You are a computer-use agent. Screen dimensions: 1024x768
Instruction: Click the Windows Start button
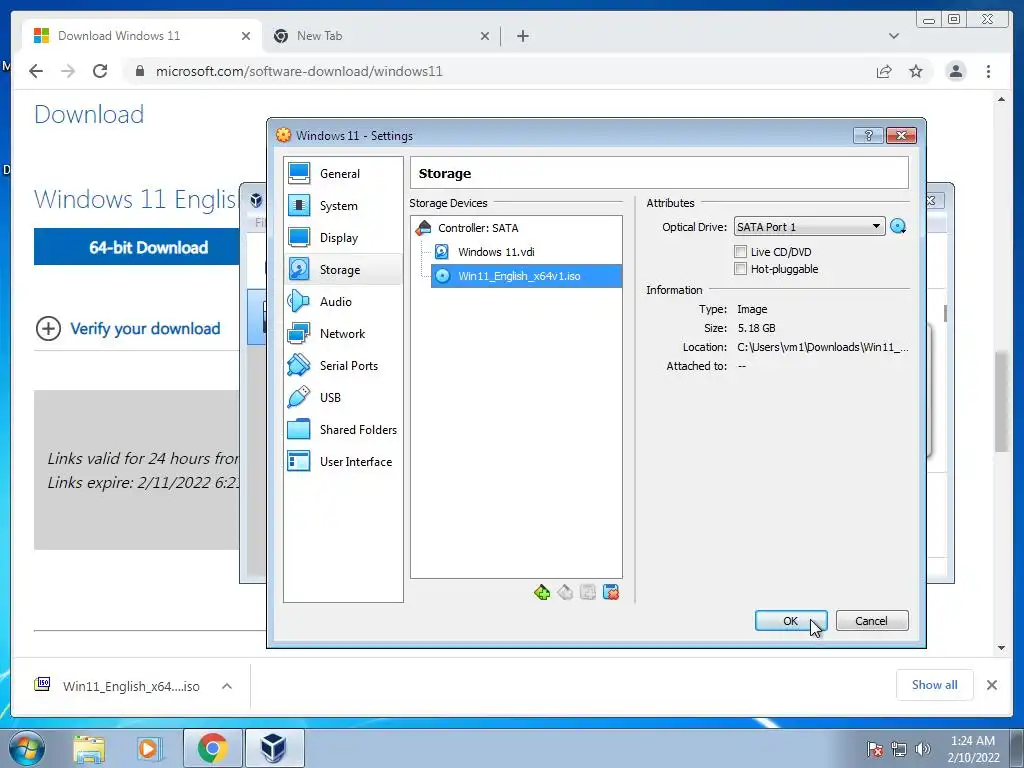click(26, 748)
